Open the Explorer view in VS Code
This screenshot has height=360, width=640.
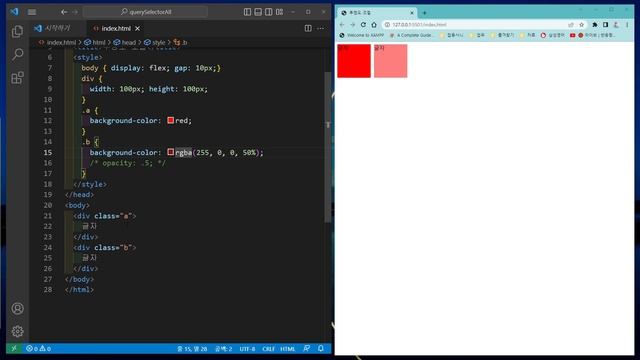(x=17, y=31)
